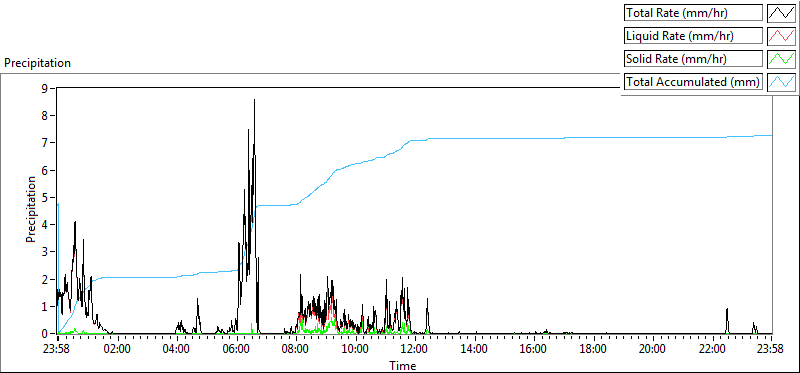Select the Total Accumulated (mm) legend label
This screenshot has height=373, width=800.
tap(693, 82)
